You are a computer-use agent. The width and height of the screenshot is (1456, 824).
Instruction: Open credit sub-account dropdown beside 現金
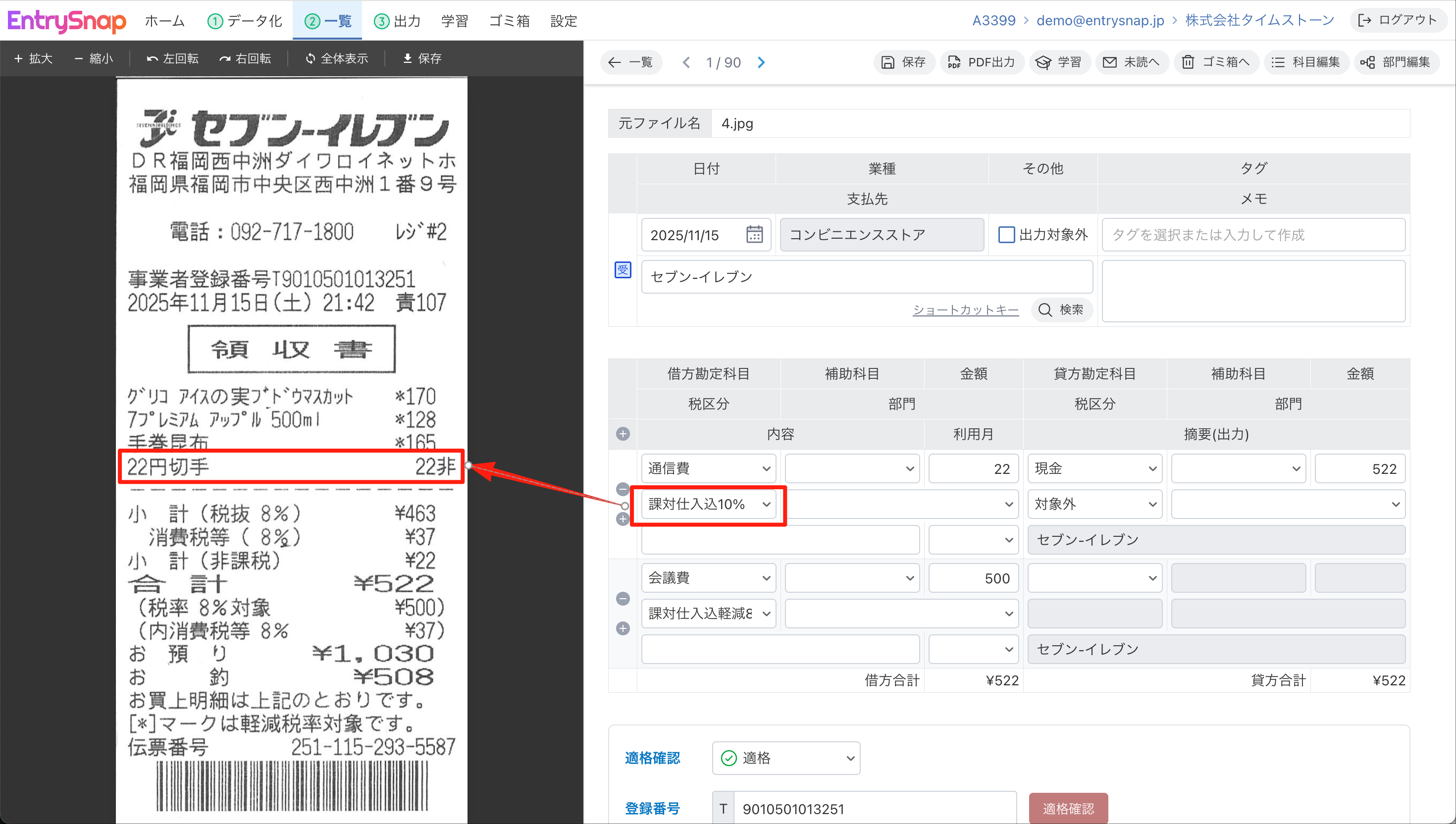[1238, 468]
